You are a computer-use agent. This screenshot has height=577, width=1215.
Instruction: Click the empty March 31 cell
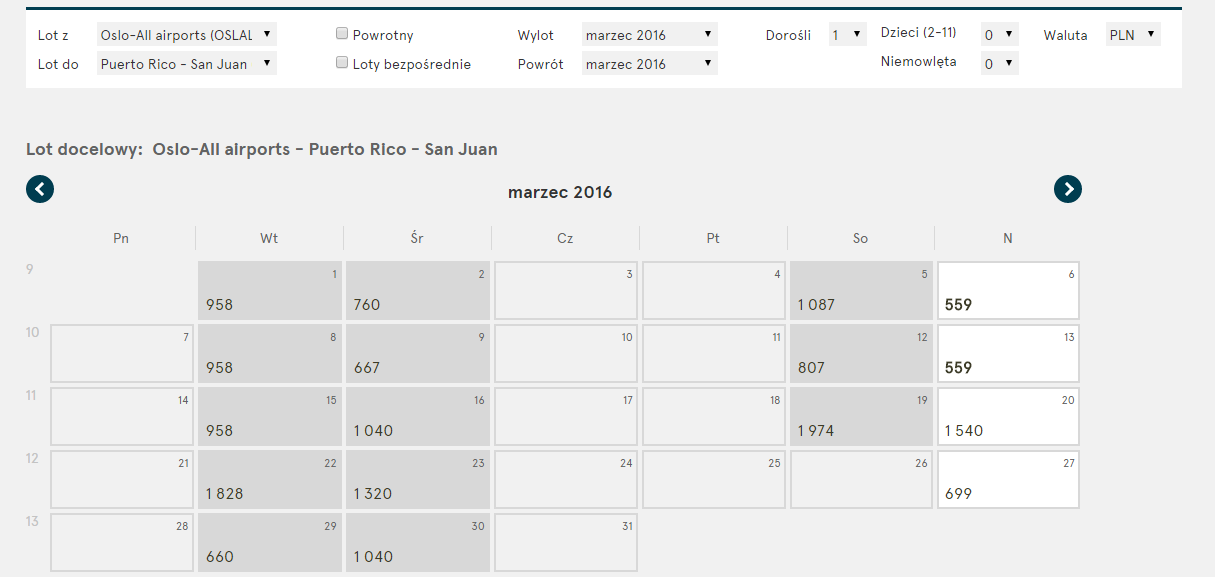[x=566, y=543]
